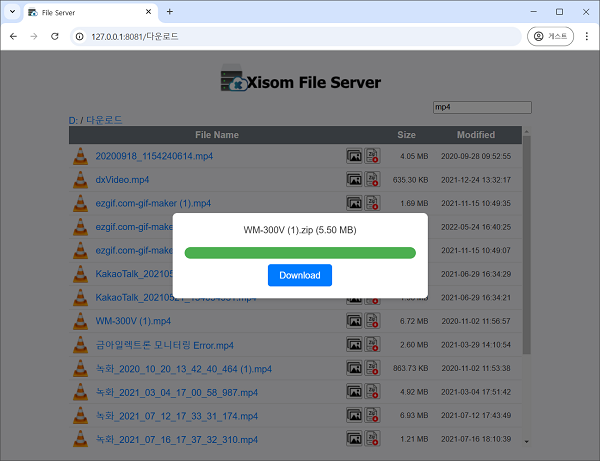
Task: Close the File Server tab
Action: click(148, 12)
